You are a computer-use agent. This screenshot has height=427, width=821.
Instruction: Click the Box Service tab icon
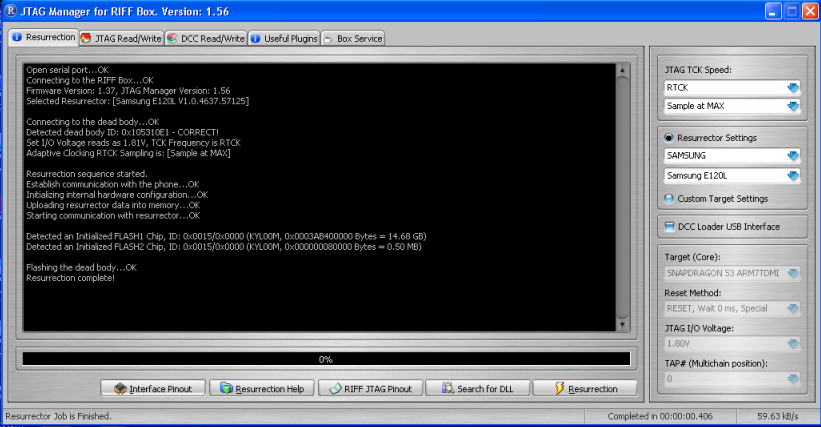pyautogui.click(x=328, y=39)
